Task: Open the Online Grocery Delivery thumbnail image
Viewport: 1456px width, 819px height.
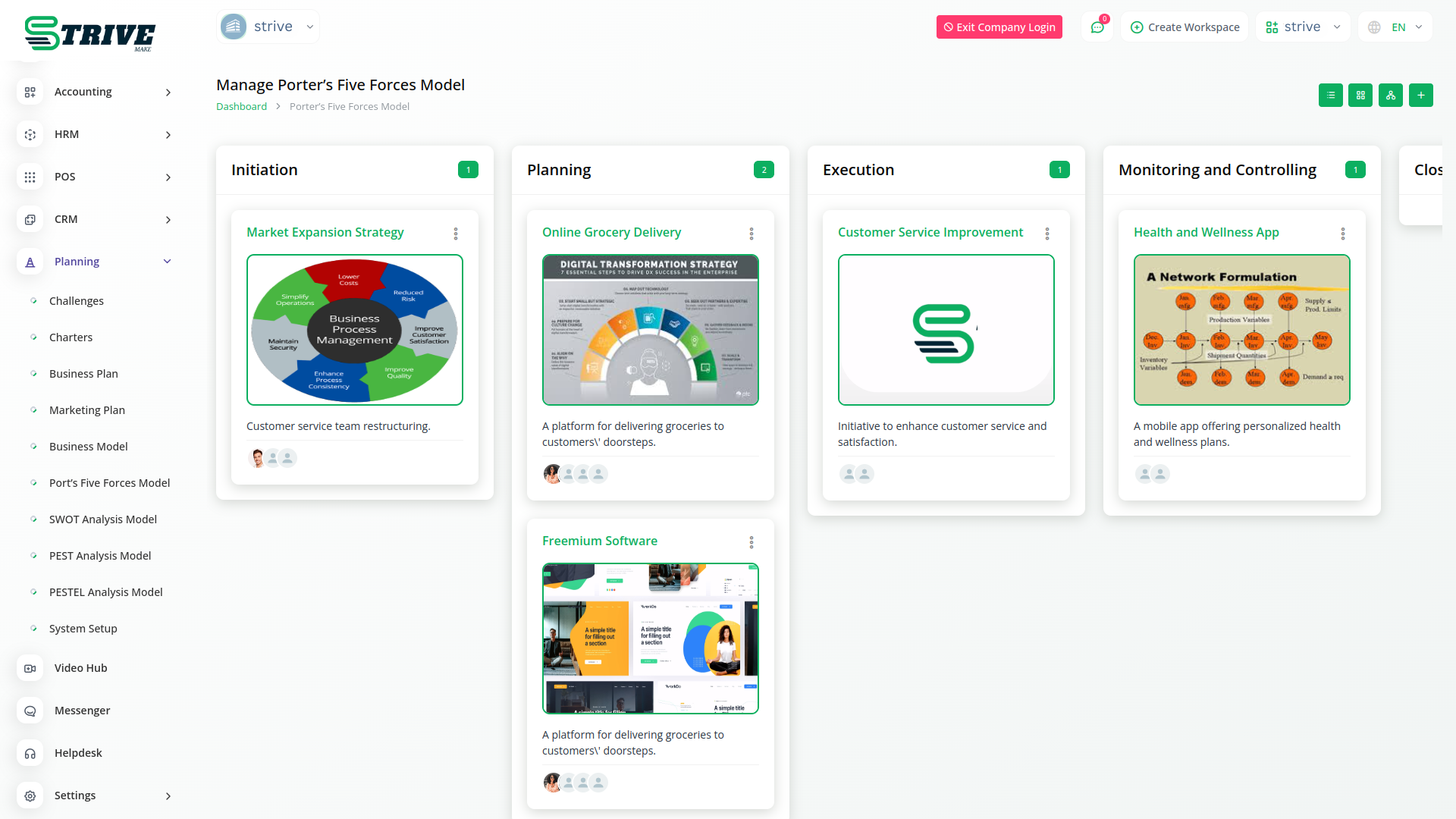Action: coord(650,330)
